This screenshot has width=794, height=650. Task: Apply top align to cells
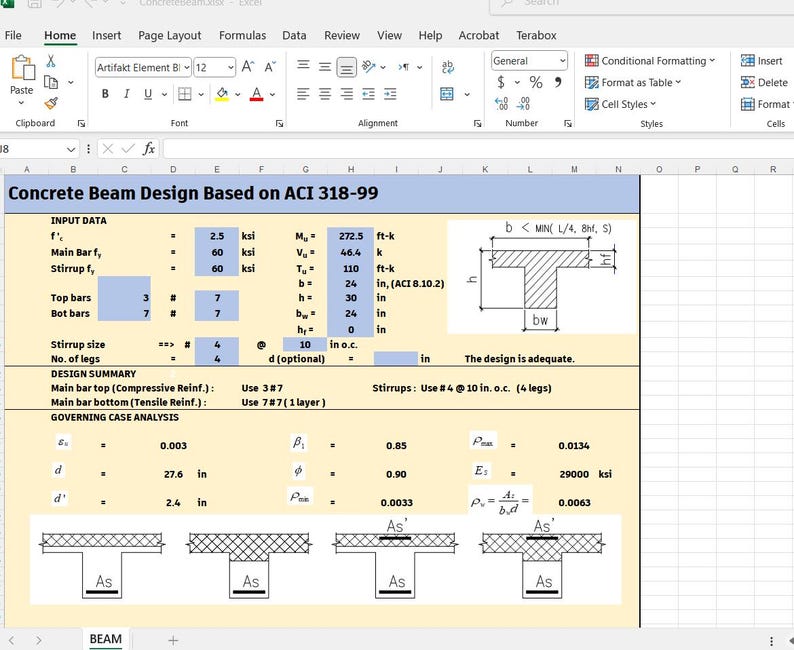tap(303, 66)
